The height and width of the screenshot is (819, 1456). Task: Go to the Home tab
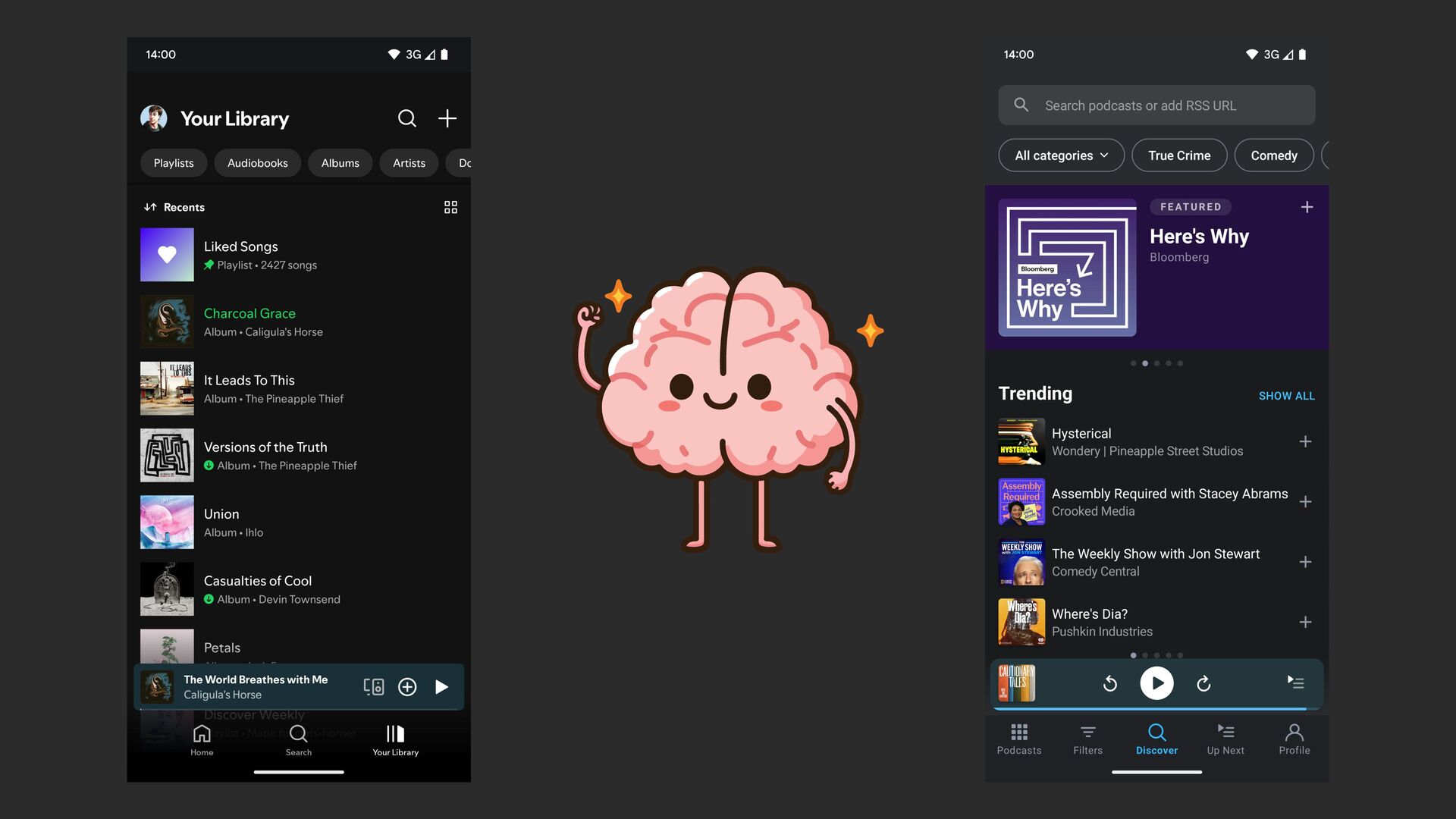[x=202, y=739]
